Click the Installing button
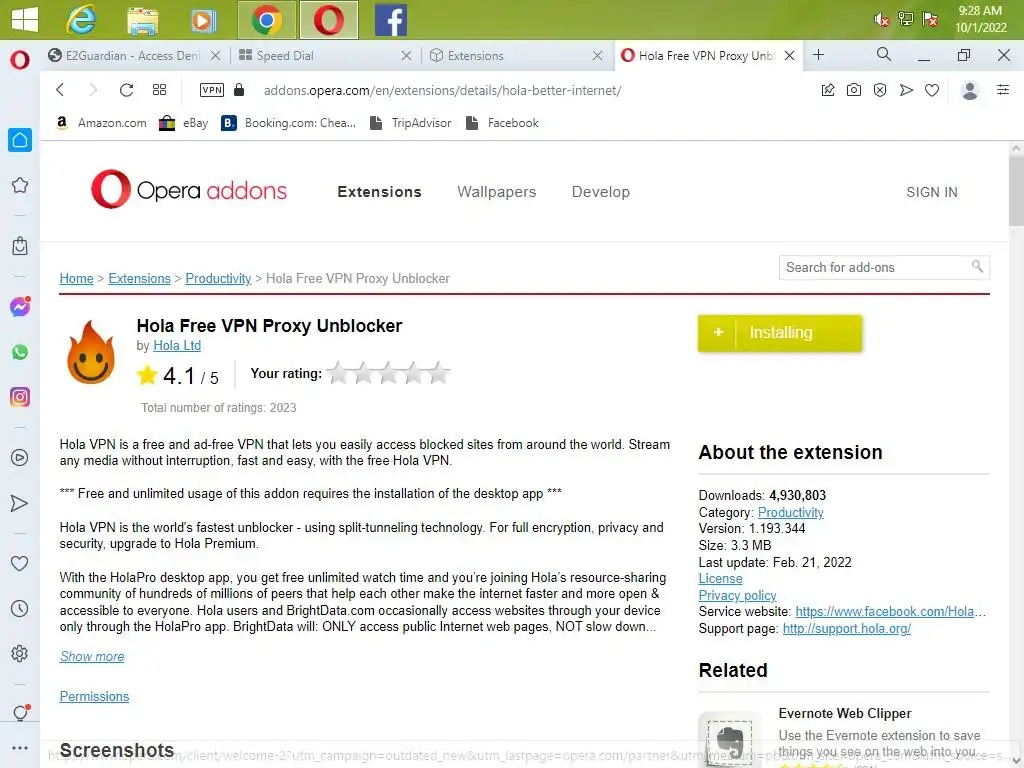 (780, 333)
